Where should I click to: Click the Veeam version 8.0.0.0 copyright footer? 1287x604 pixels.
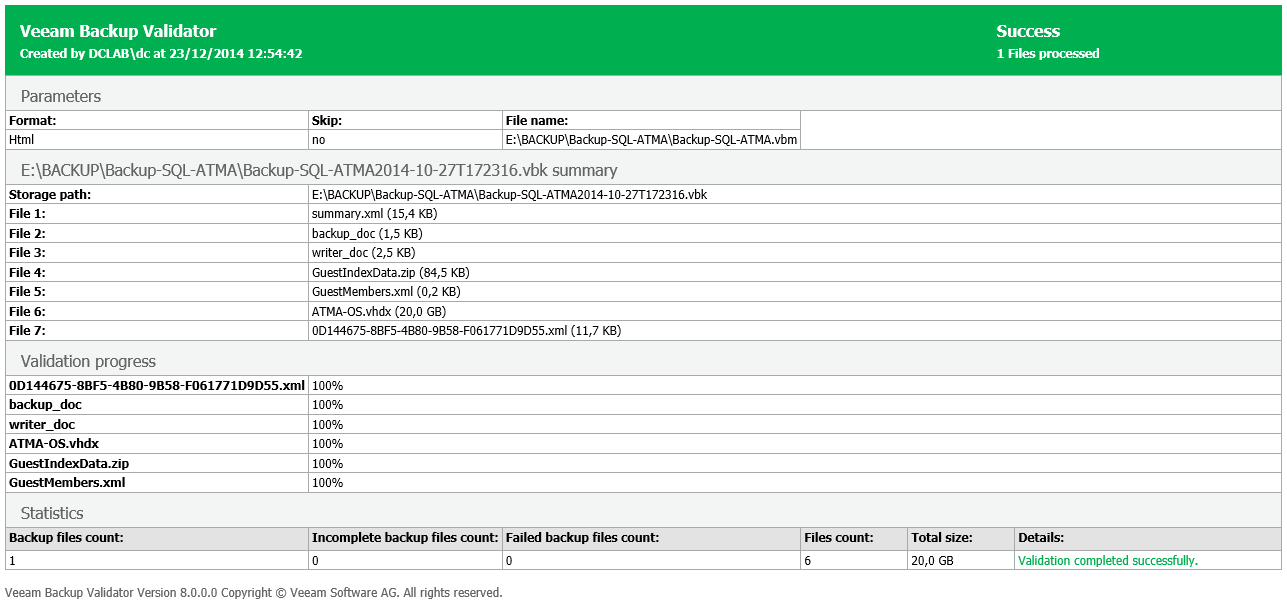point(254,592)
